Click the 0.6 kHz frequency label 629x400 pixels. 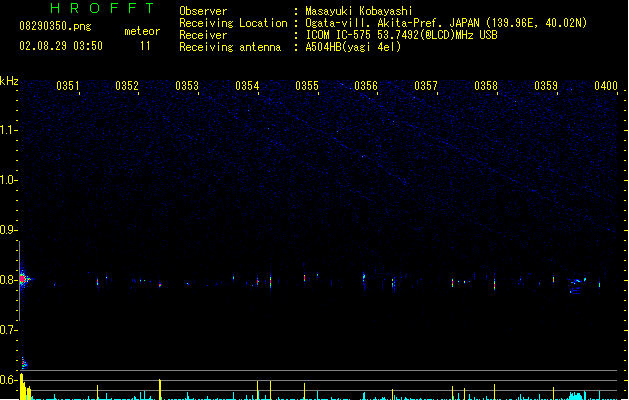[x=8, y=380]
